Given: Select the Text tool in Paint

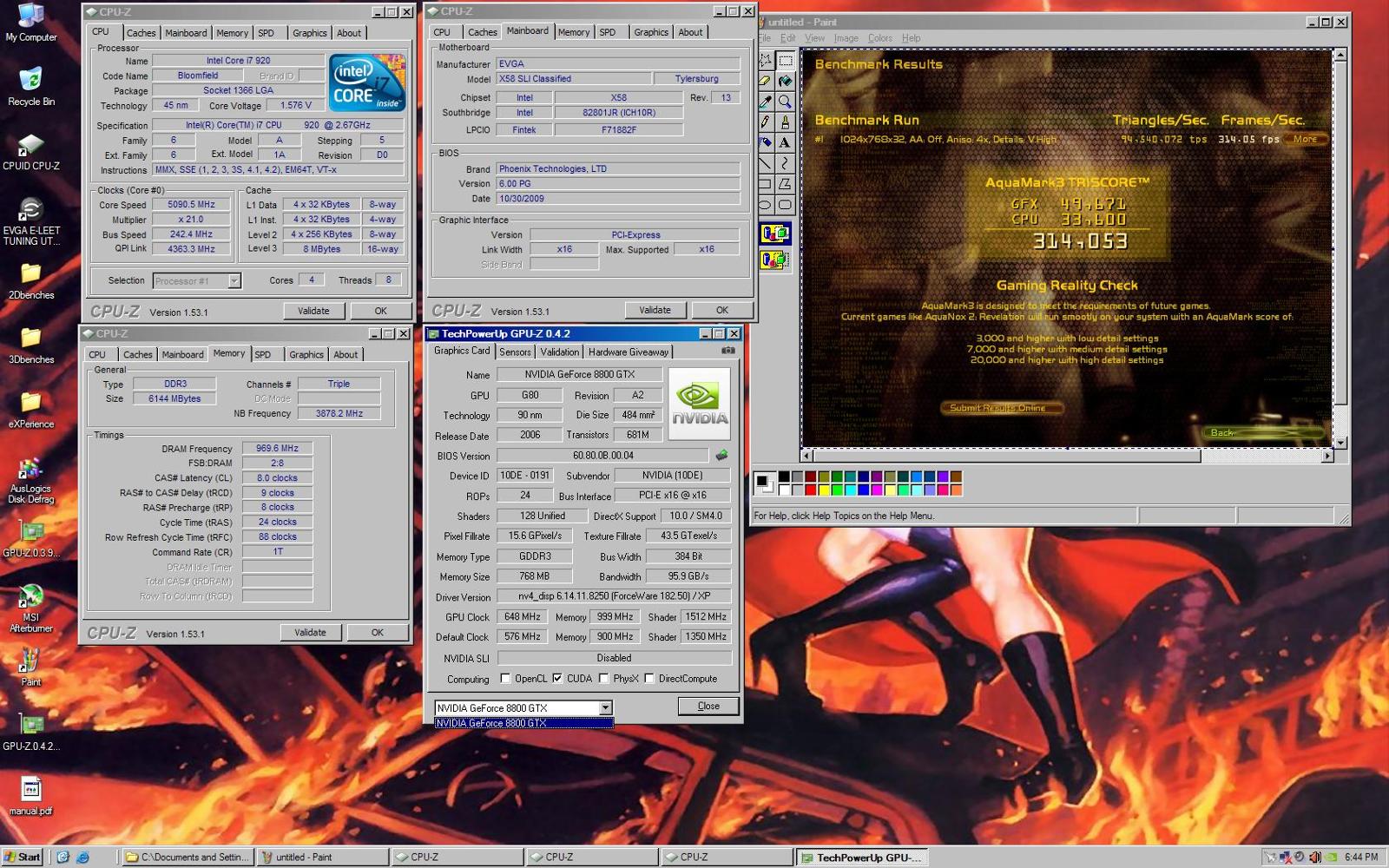Looking at the screenshot, I should tap(785, 142).
